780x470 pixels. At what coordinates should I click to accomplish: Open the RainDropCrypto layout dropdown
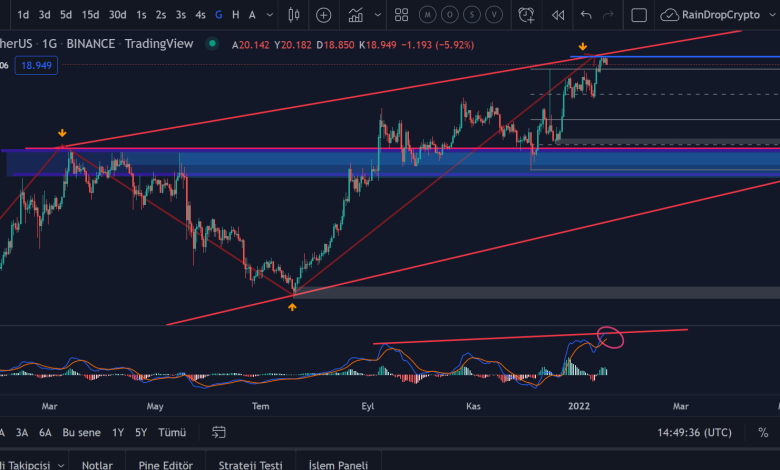tap(725, 15)
